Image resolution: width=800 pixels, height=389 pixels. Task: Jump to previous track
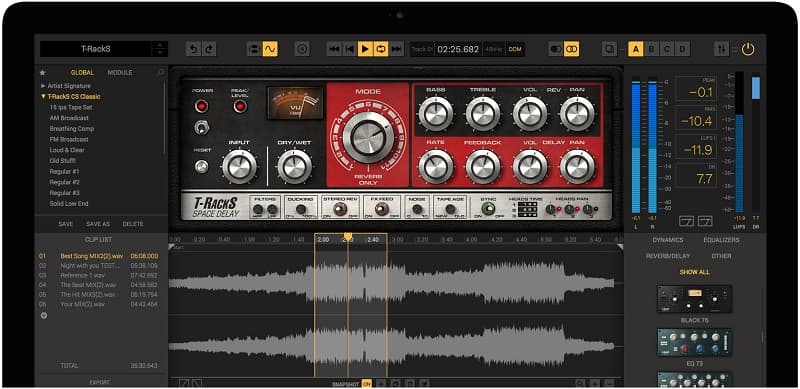point(334,49)
